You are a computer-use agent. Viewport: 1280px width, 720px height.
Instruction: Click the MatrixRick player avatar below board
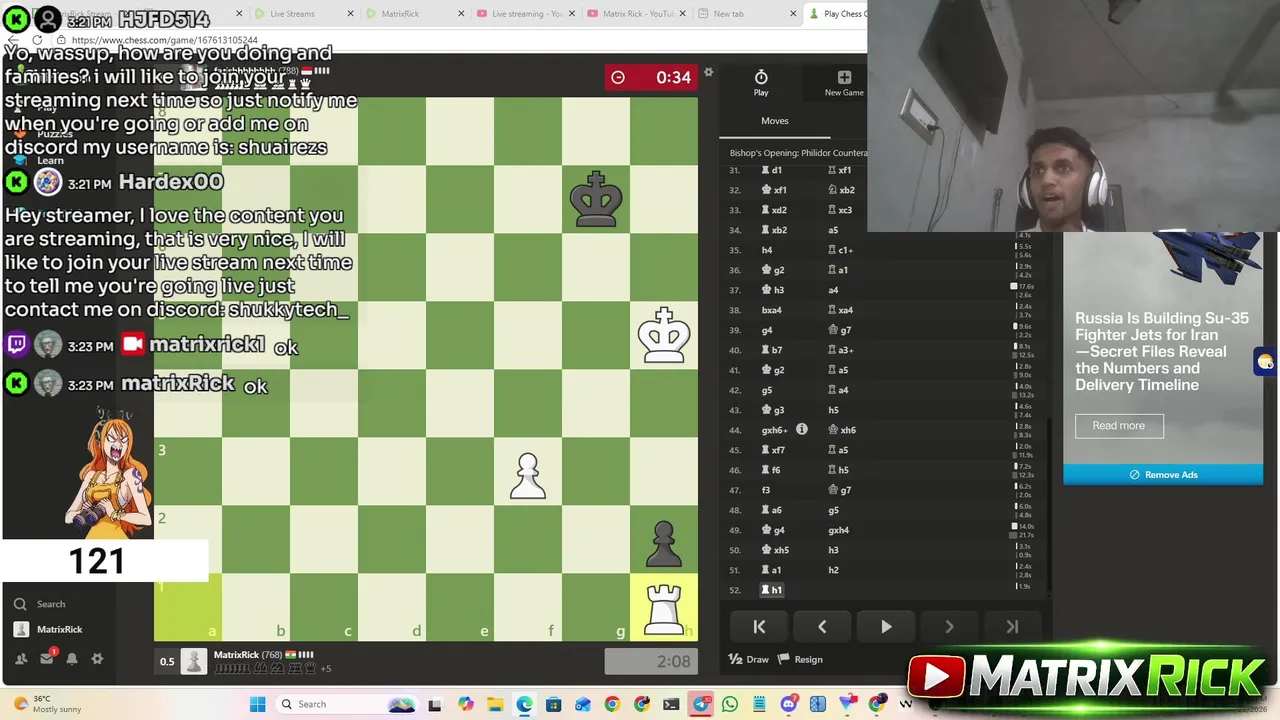[x=195, y=661]
